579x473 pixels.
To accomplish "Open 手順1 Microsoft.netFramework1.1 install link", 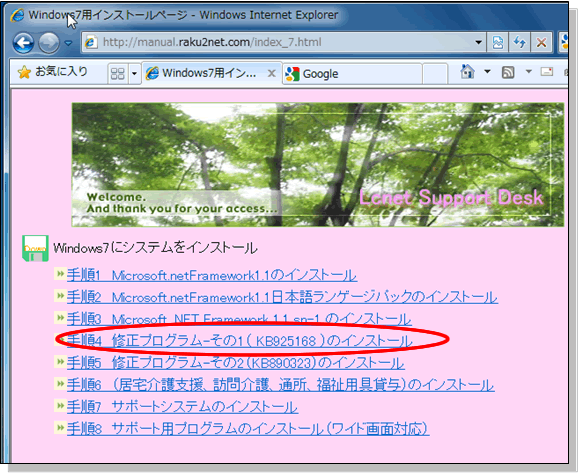I will click(212, 275).
